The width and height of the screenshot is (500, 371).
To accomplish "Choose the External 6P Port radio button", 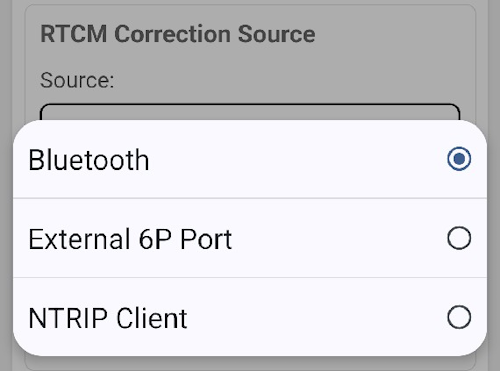I will pos(459,238).
